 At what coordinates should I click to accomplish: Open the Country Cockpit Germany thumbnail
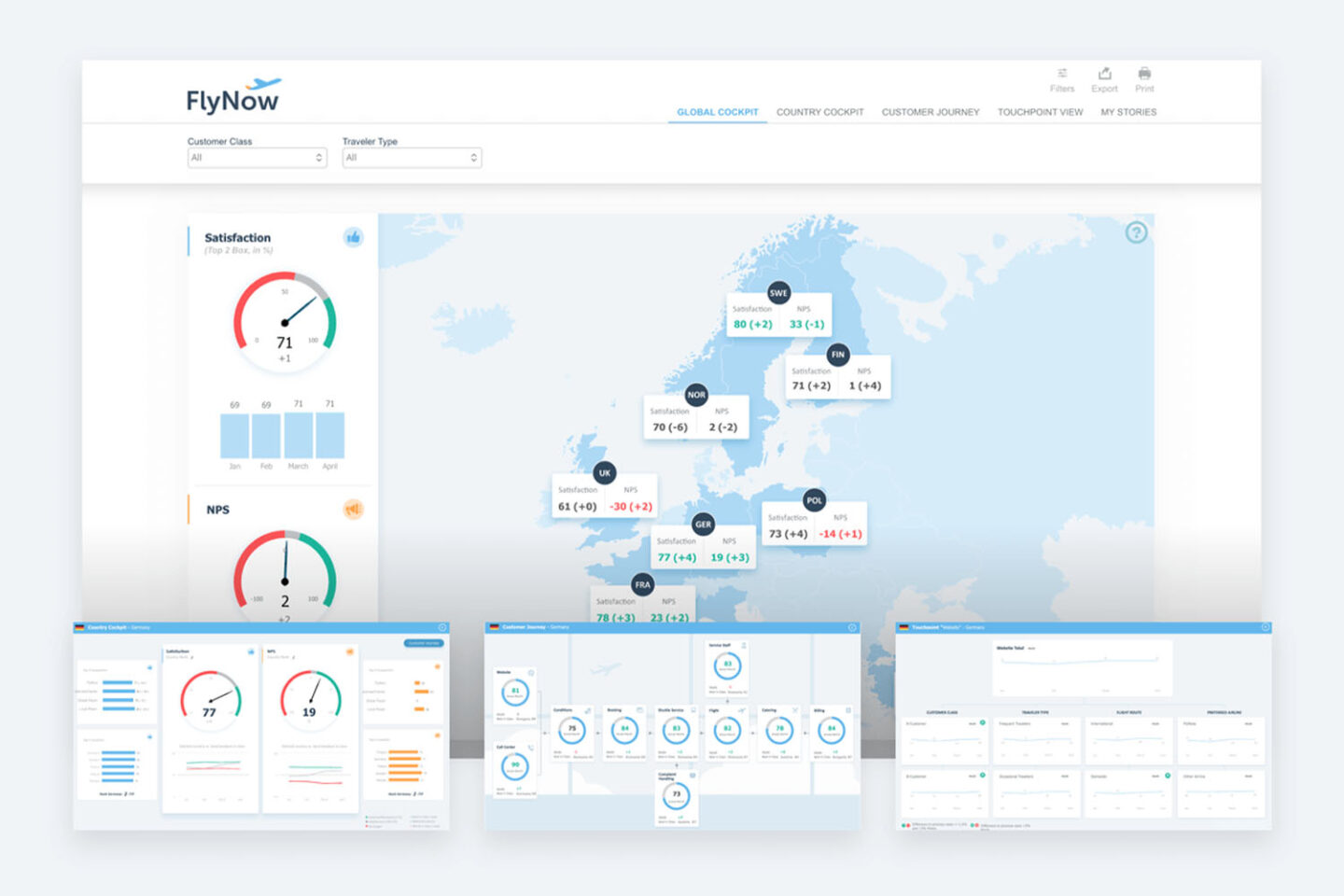pyautogui.click(x=261, y=726)
